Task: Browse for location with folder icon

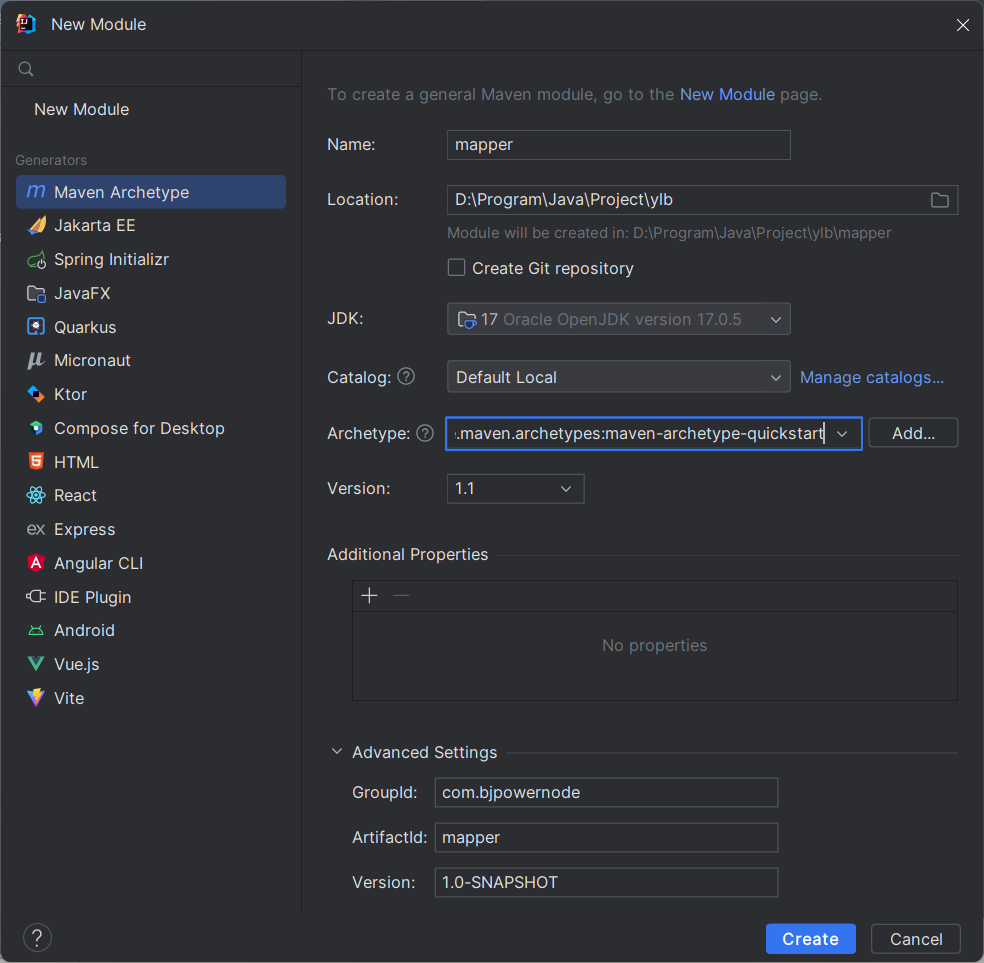Action: click(x=940, y=200)
